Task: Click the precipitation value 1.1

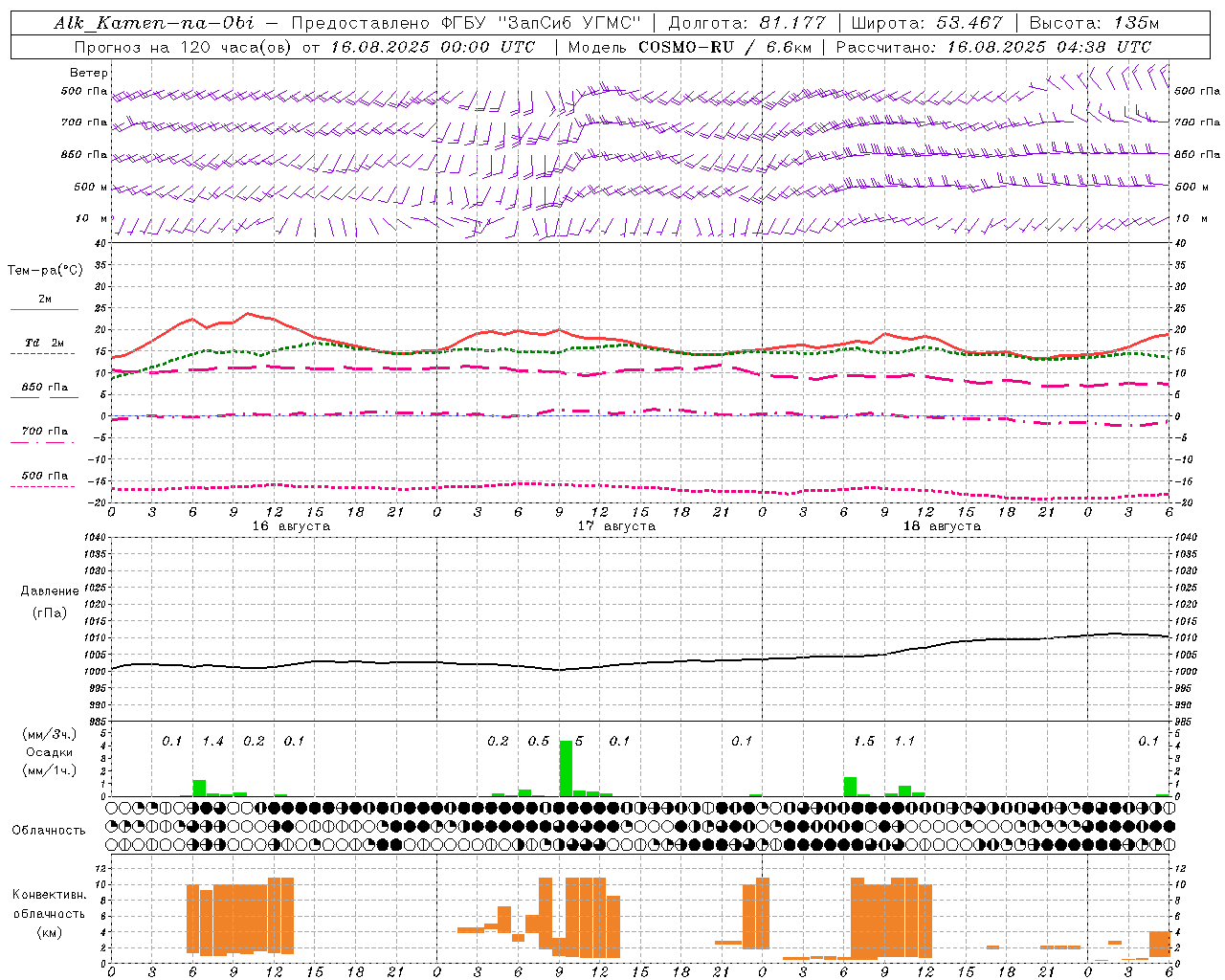Action: (904, 742)
